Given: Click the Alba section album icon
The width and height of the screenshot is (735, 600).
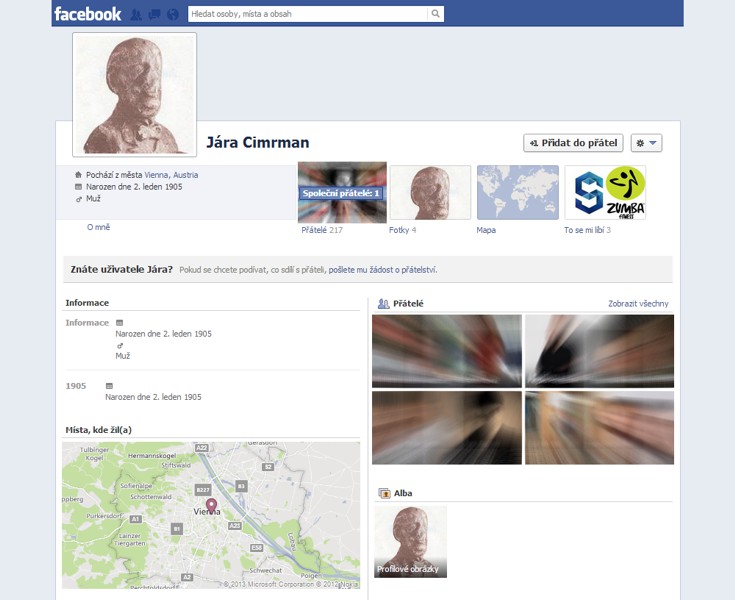Looking at the screenshot, I should (x=384, y=493).
